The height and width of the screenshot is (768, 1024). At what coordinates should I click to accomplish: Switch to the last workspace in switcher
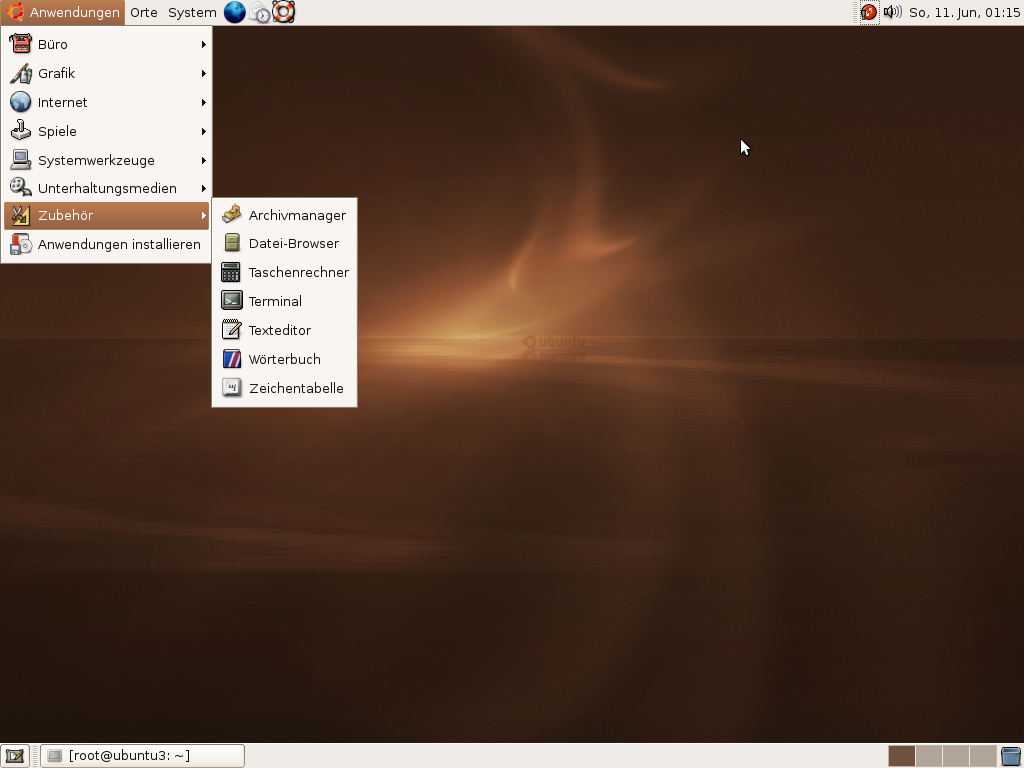coord(983,756)
